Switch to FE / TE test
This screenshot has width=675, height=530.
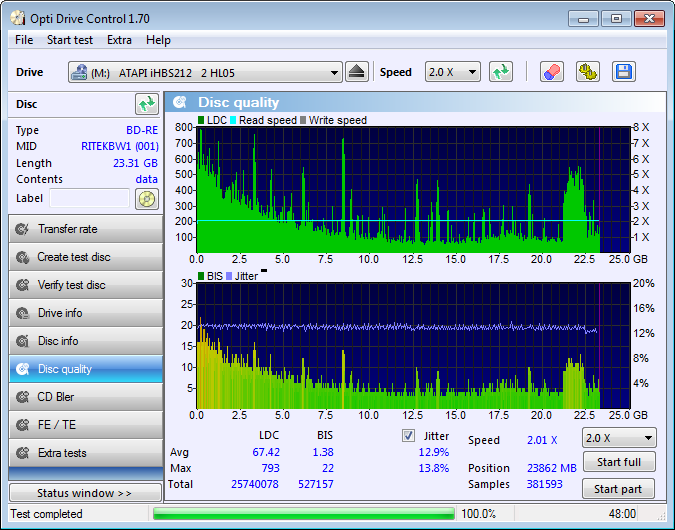pyautogui.click(x=86, y=425)
